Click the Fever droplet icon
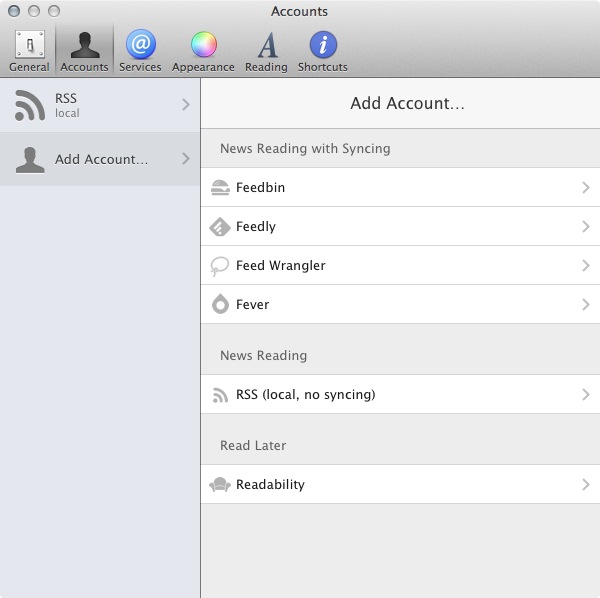The width and height of the screenshot is (600, 598). [x=220, y=304]
